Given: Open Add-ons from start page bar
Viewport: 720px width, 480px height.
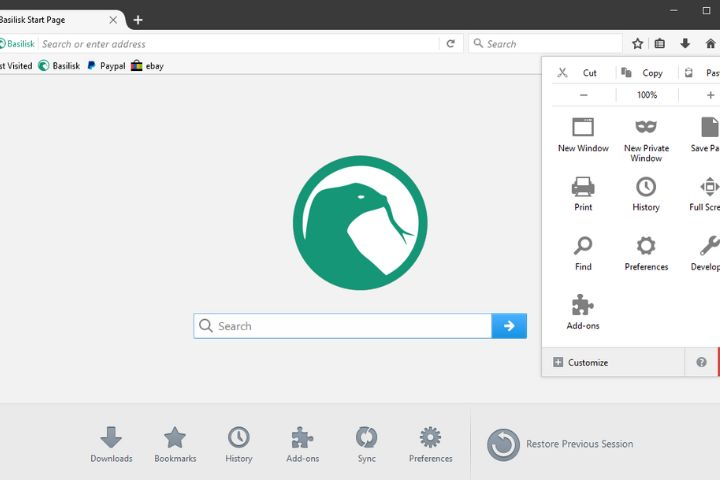Looking at the screenshot, I should [303, 444].
